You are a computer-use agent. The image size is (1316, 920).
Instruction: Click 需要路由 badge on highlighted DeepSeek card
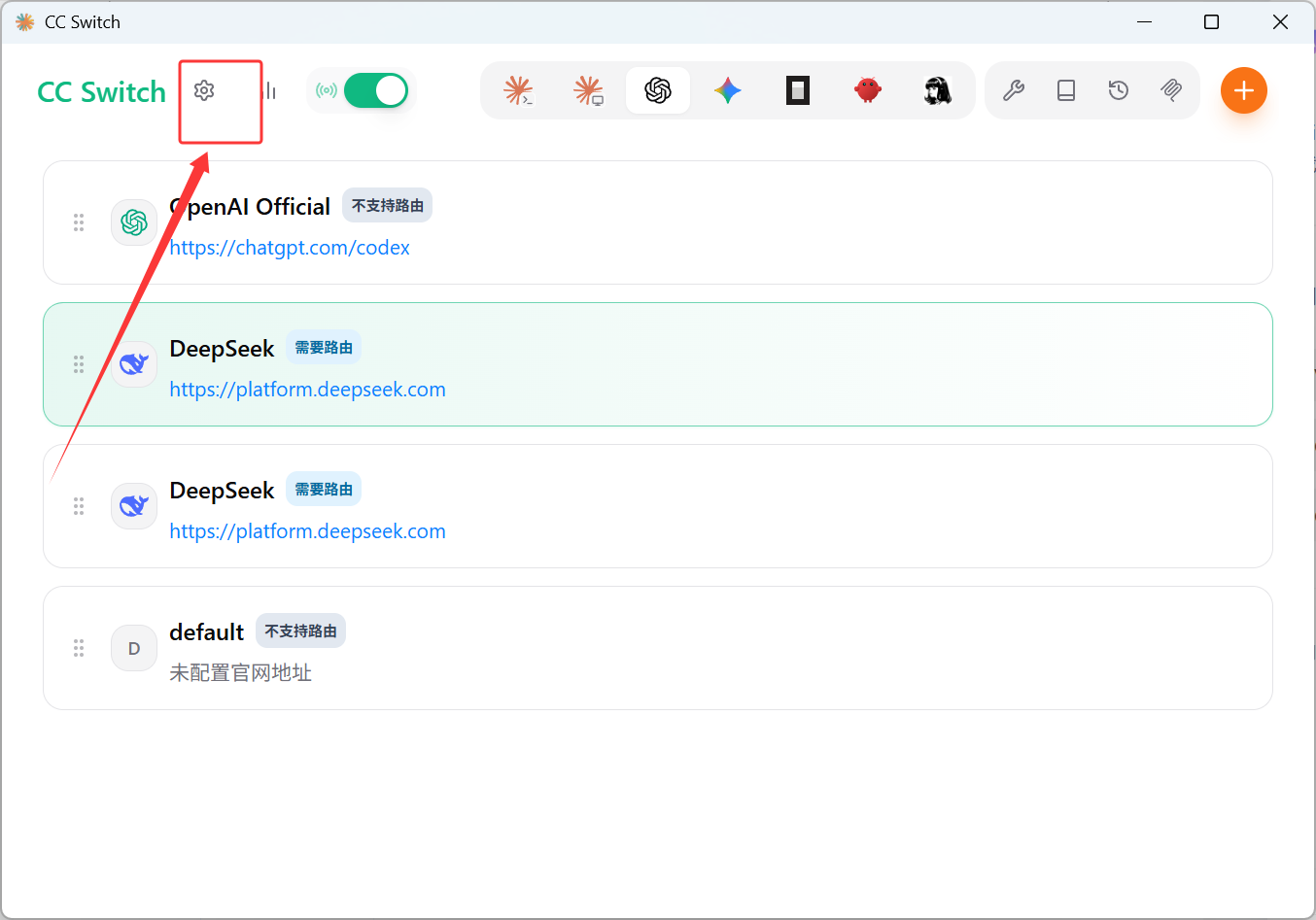[x=324, y=348]
